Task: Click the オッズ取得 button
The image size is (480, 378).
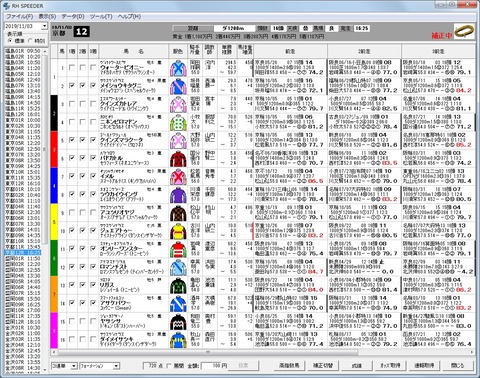Action: 390,365
